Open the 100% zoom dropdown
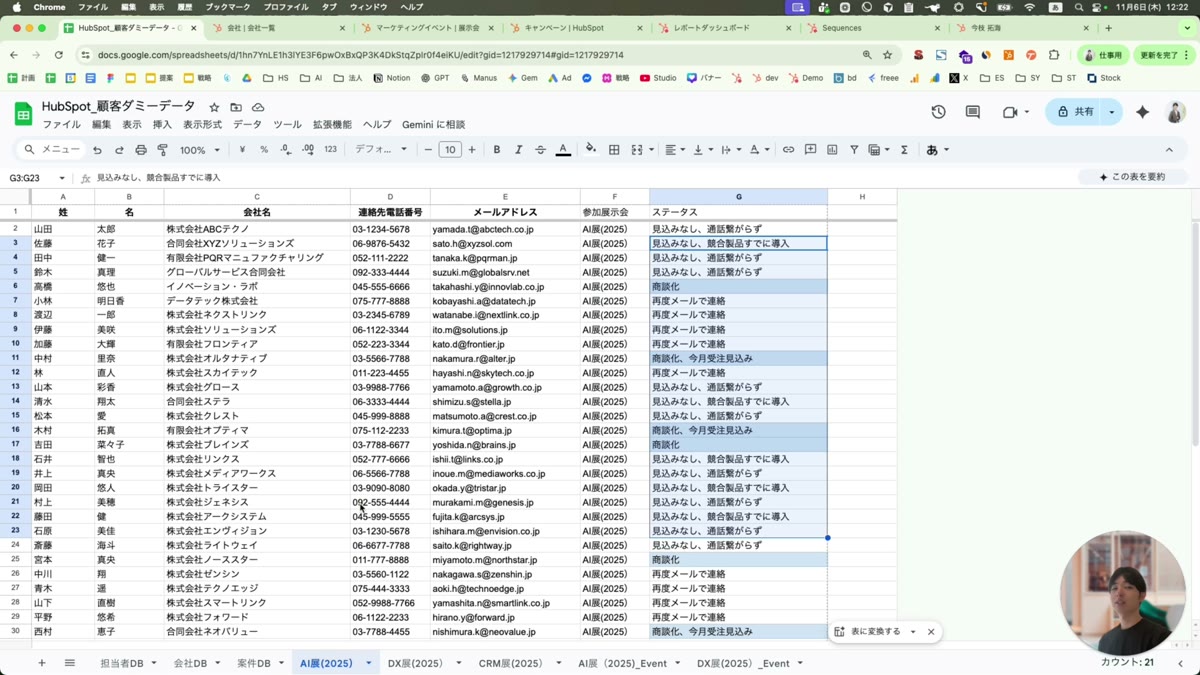Viewport: 1200px width, 675px height. click(x=200, y=150)
